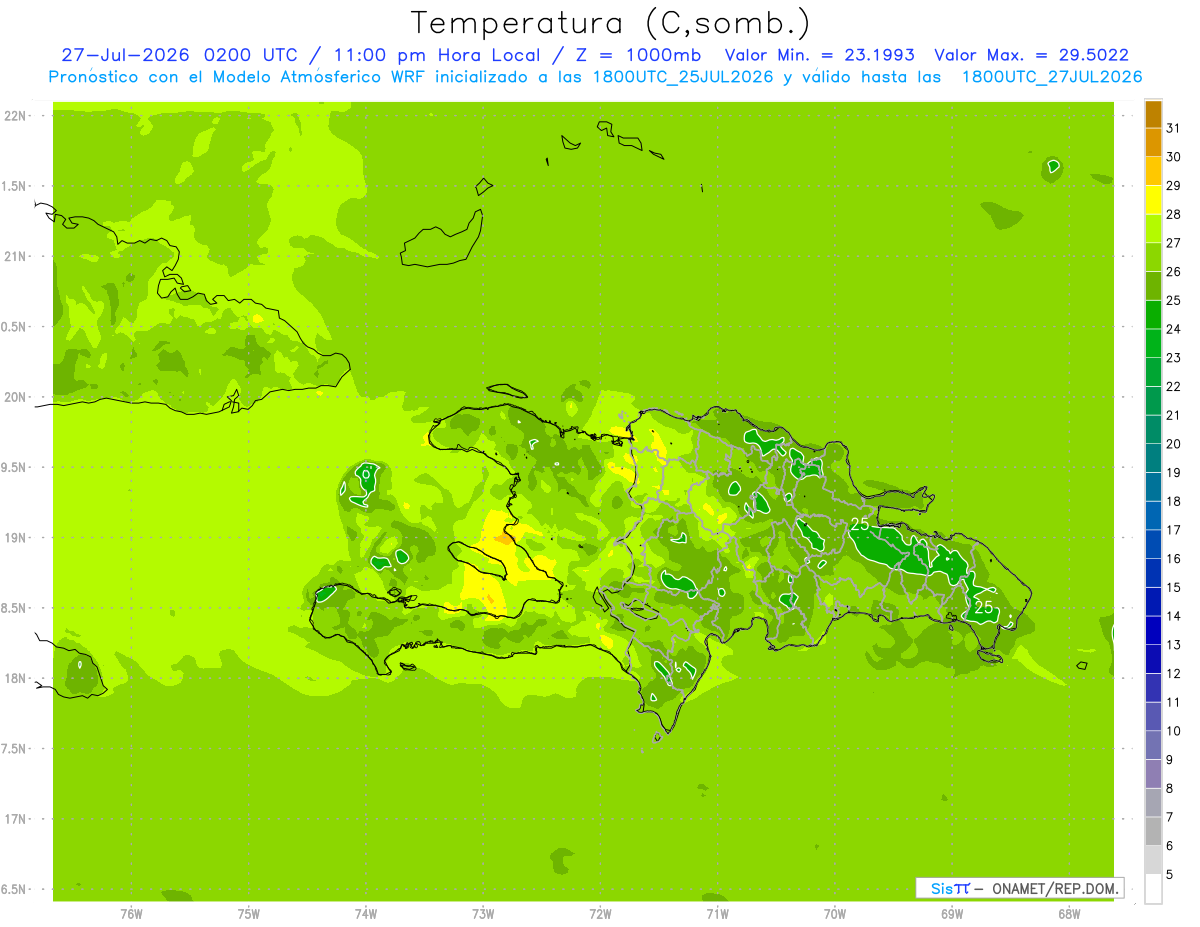This screenshot has width=1200, height=927.
Task: Click the "20N" latitude axis label
Action: pyautogui.click(x=14, y=397)
